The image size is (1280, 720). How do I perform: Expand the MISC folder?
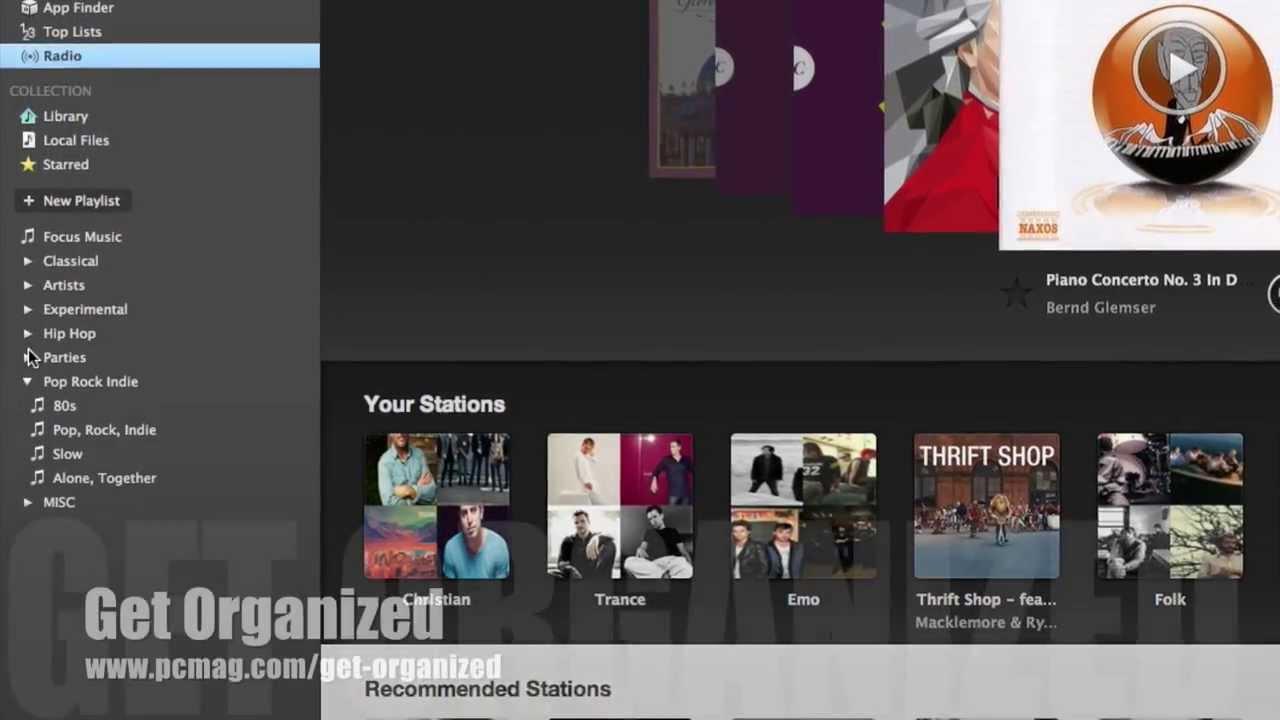pos(28,502)
